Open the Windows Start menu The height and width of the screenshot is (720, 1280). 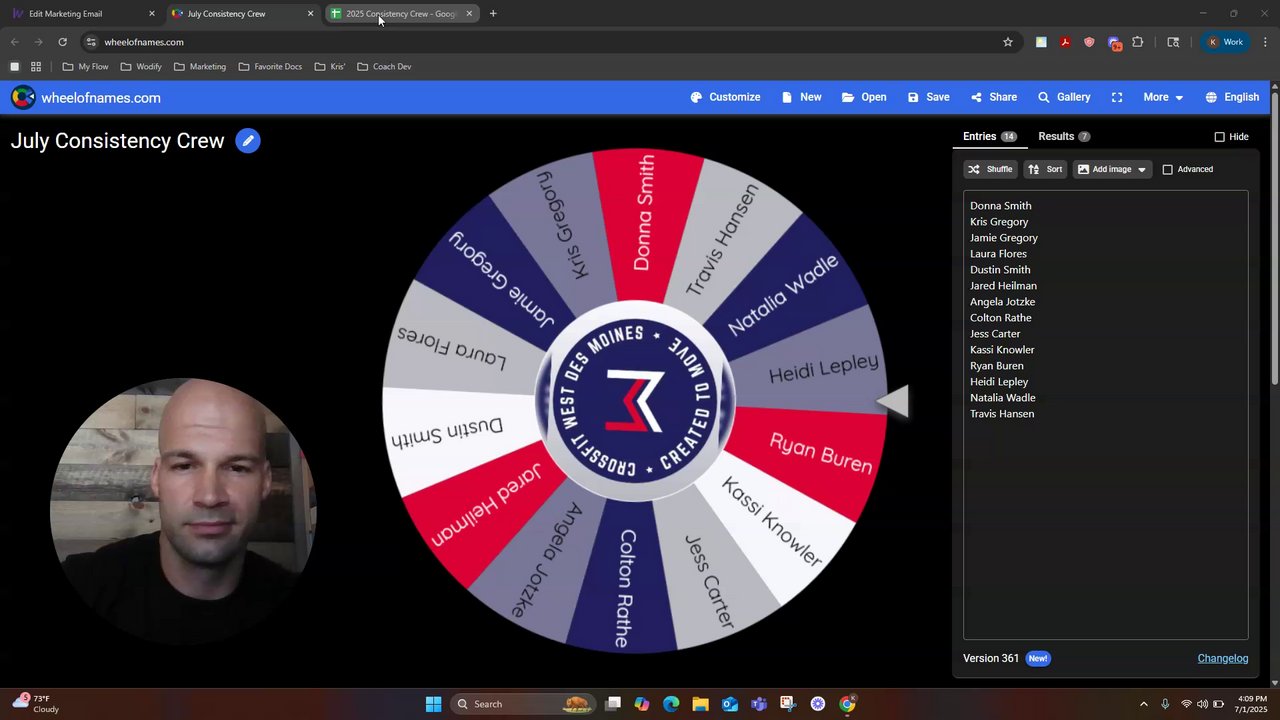tap(433, 704)
